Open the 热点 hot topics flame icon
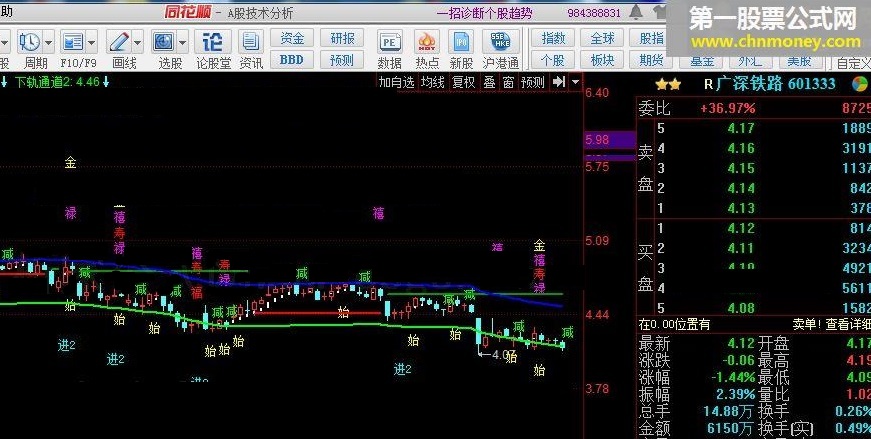 click(x=427, y=42)
